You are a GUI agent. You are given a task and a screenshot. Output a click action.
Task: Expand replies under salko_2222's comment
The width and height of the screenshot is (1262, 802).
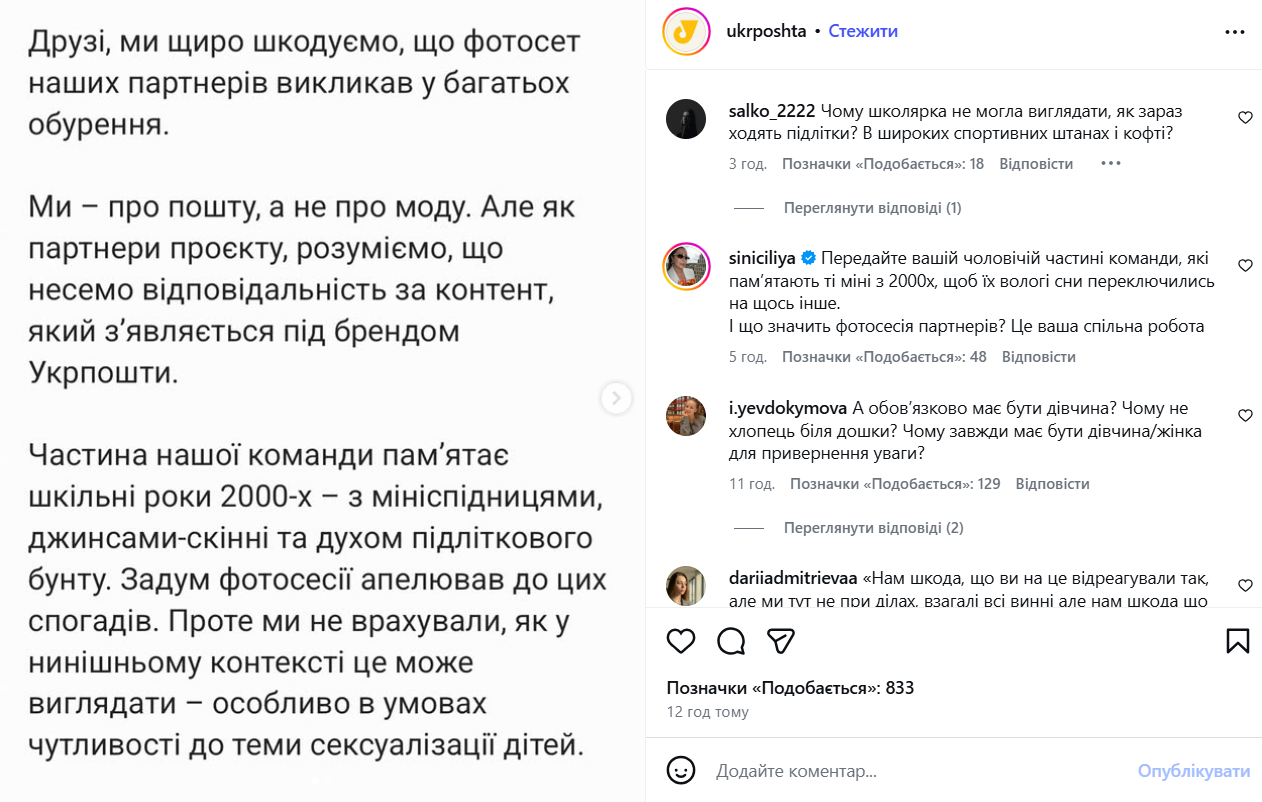[x=872, y=208]
